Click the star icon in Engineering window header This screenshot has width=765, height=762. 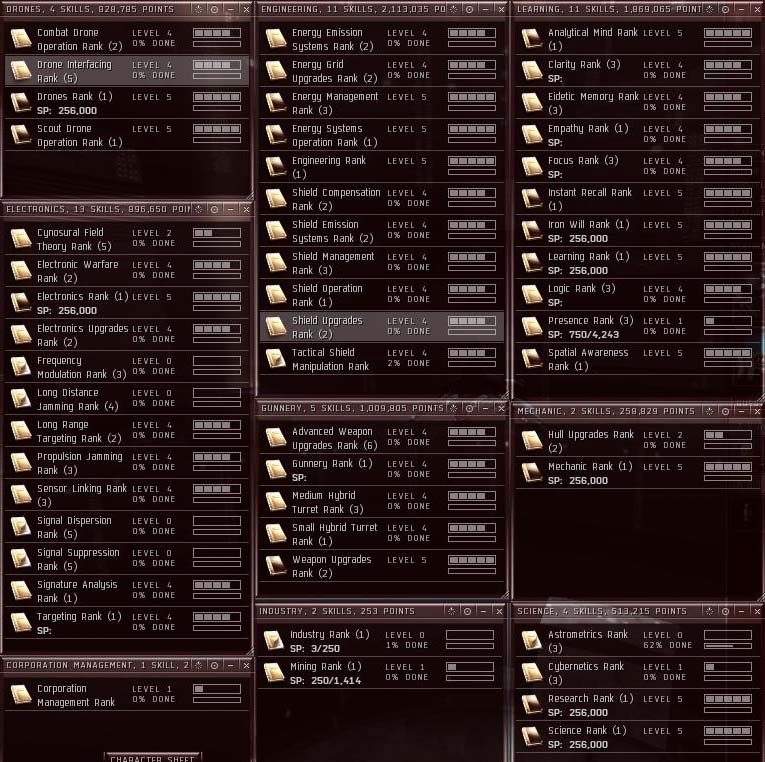click(x=453, y=9)
